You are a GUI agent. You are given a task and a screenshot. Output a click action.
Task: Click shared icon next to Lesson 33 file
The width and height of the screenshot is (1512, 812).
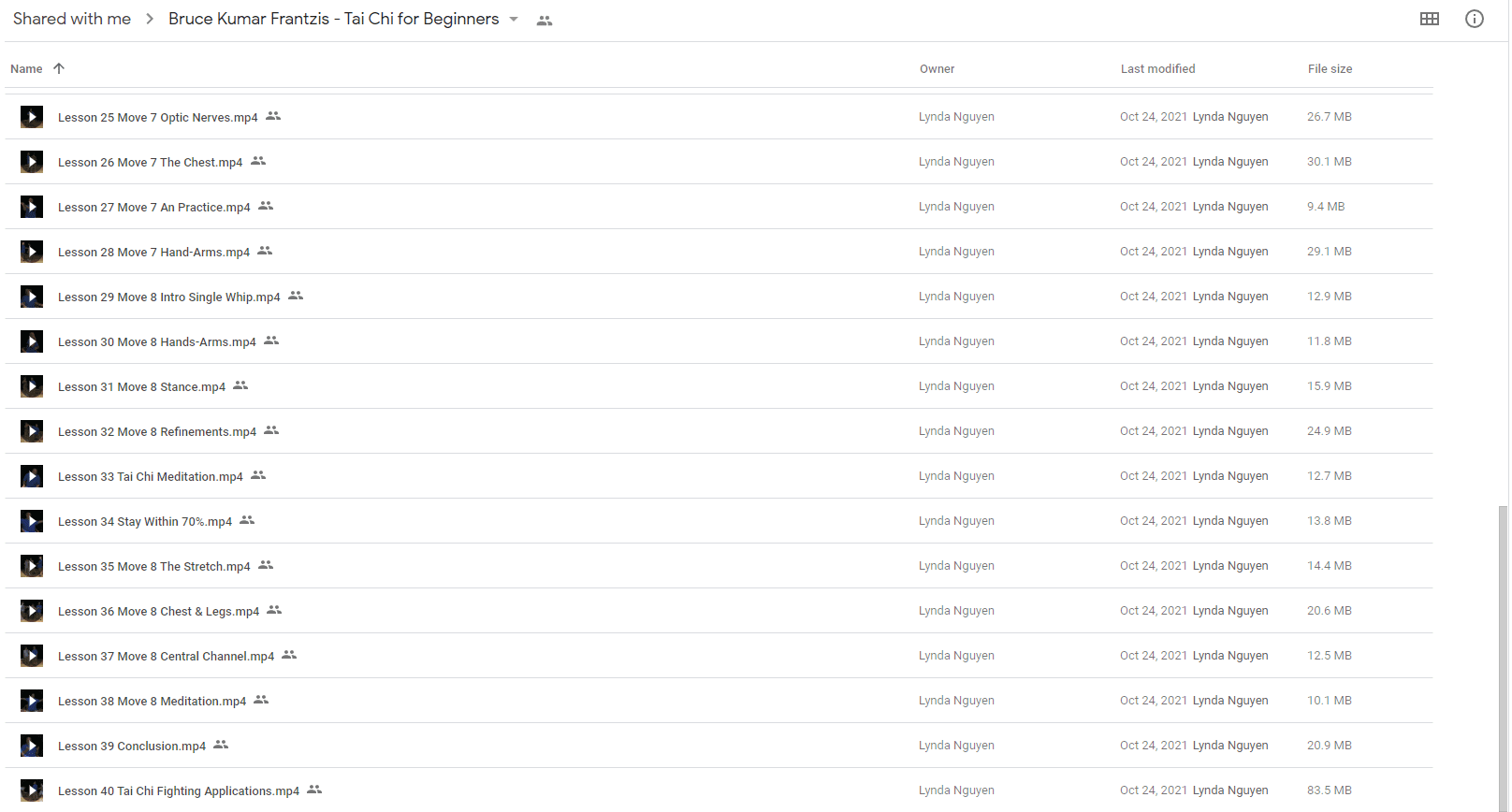click(258, 475)
